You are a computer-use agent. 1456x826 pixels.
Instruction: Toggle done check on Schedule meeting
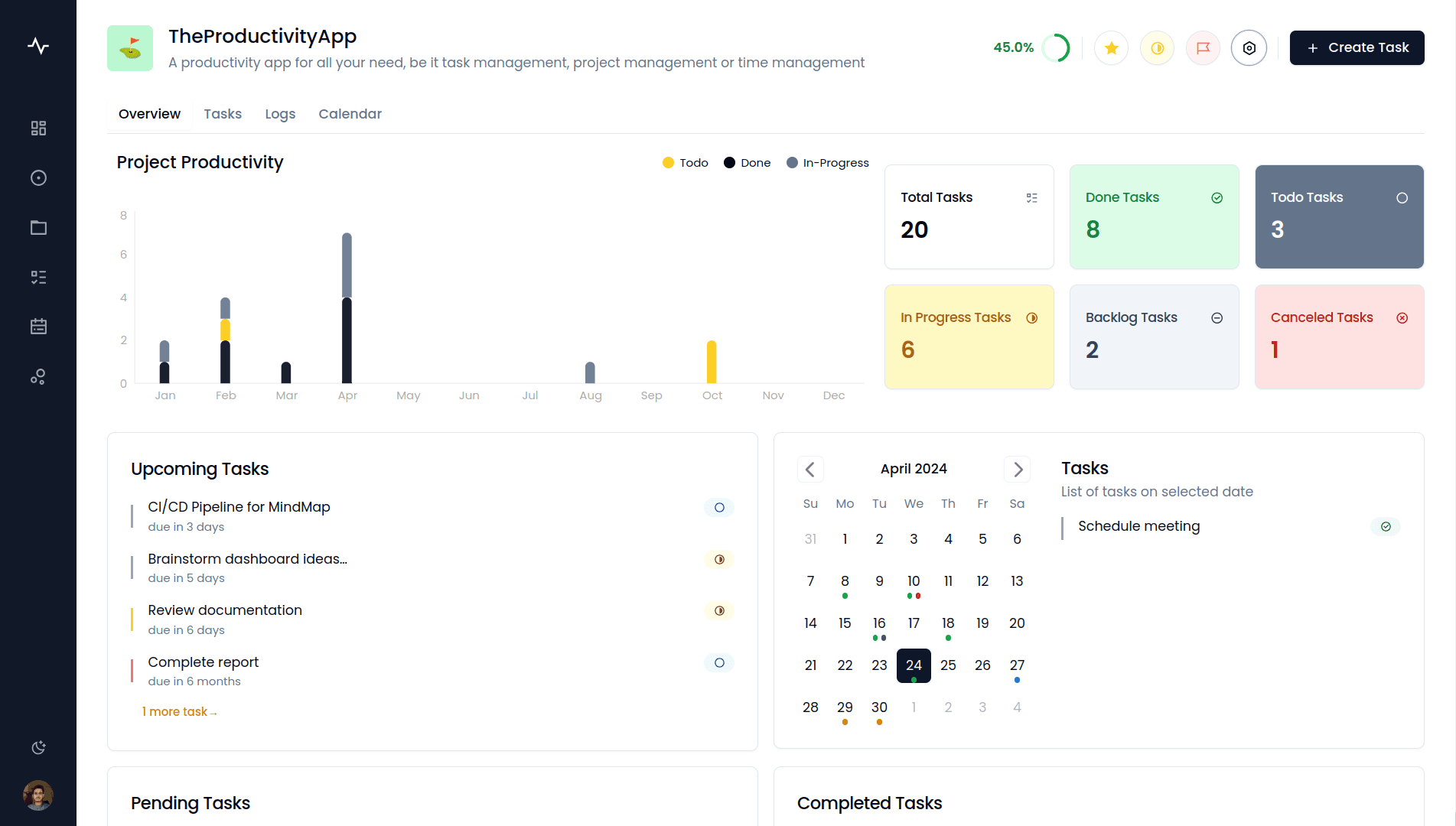point(1385,526)
